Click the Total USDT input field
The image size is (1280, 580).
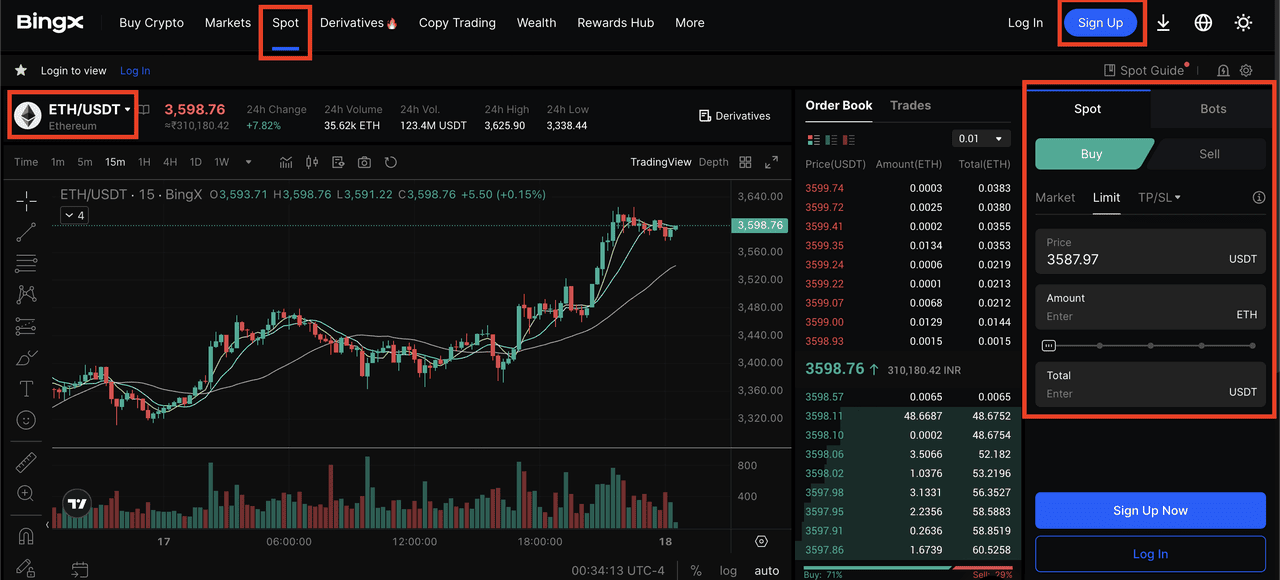click(1150, 384)
